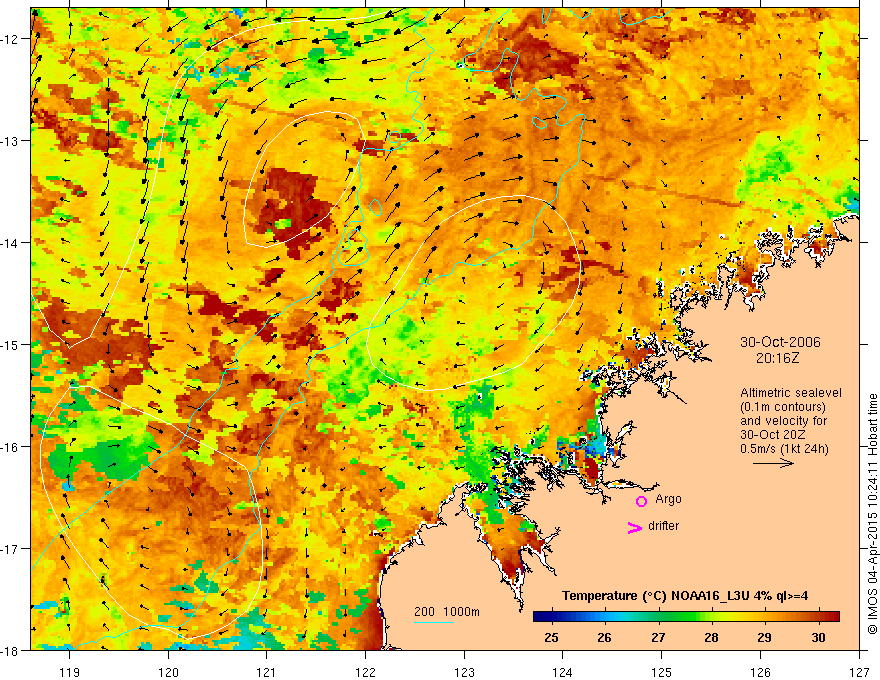Click color bar tick value 27
This screenshot has height=680, width=880.
(x=658, y=637)
